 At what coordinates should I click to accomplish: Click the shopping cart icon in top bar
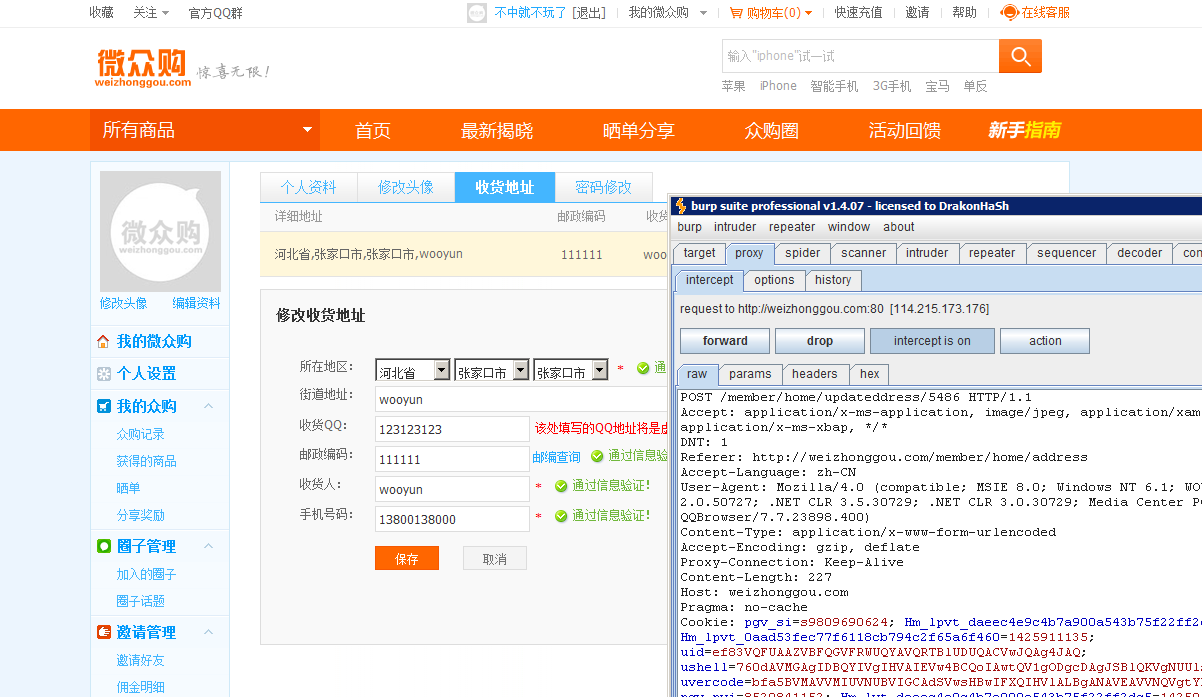[x=736, y=13]
